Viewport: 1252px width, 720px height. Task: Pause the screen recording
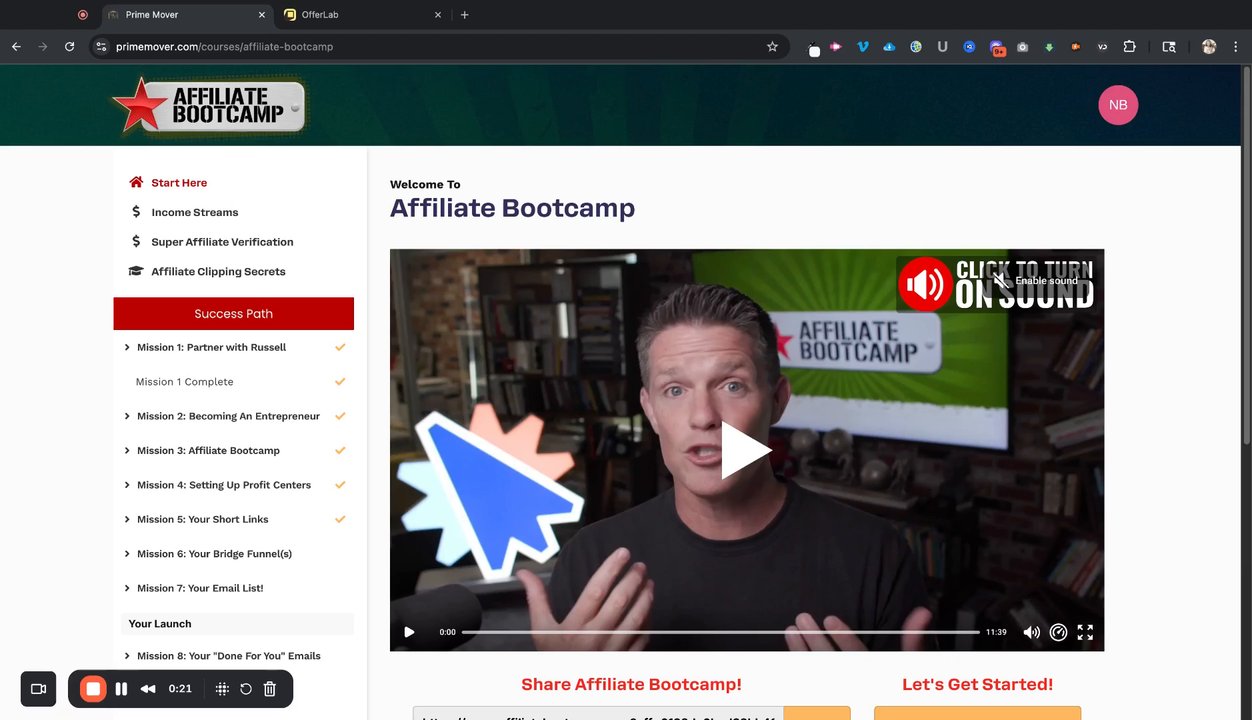[x=121, y=689]
